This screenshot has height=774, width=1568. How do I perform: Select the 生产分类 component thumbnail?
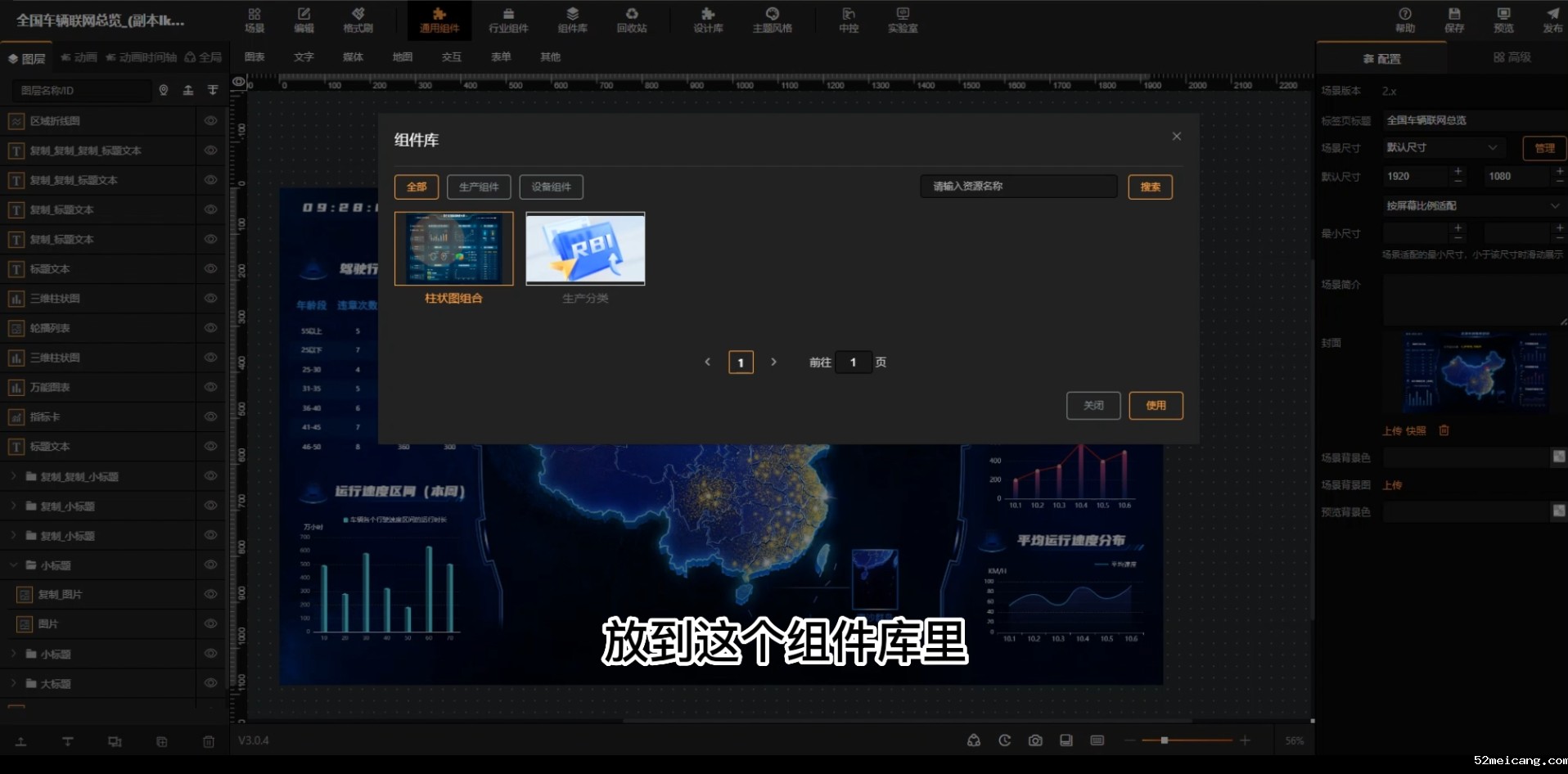click(x=585, y=249)
